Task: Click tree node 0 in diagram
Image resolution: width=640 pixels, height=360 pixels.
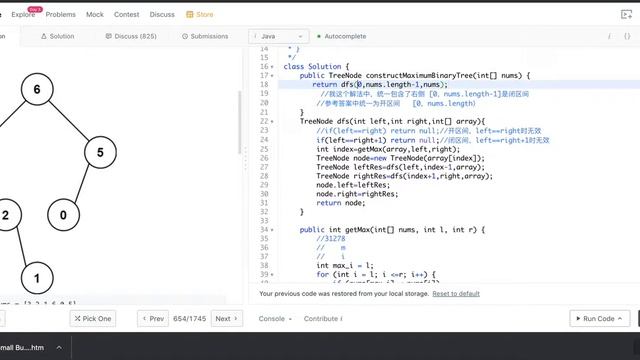Action: point(63,215)
